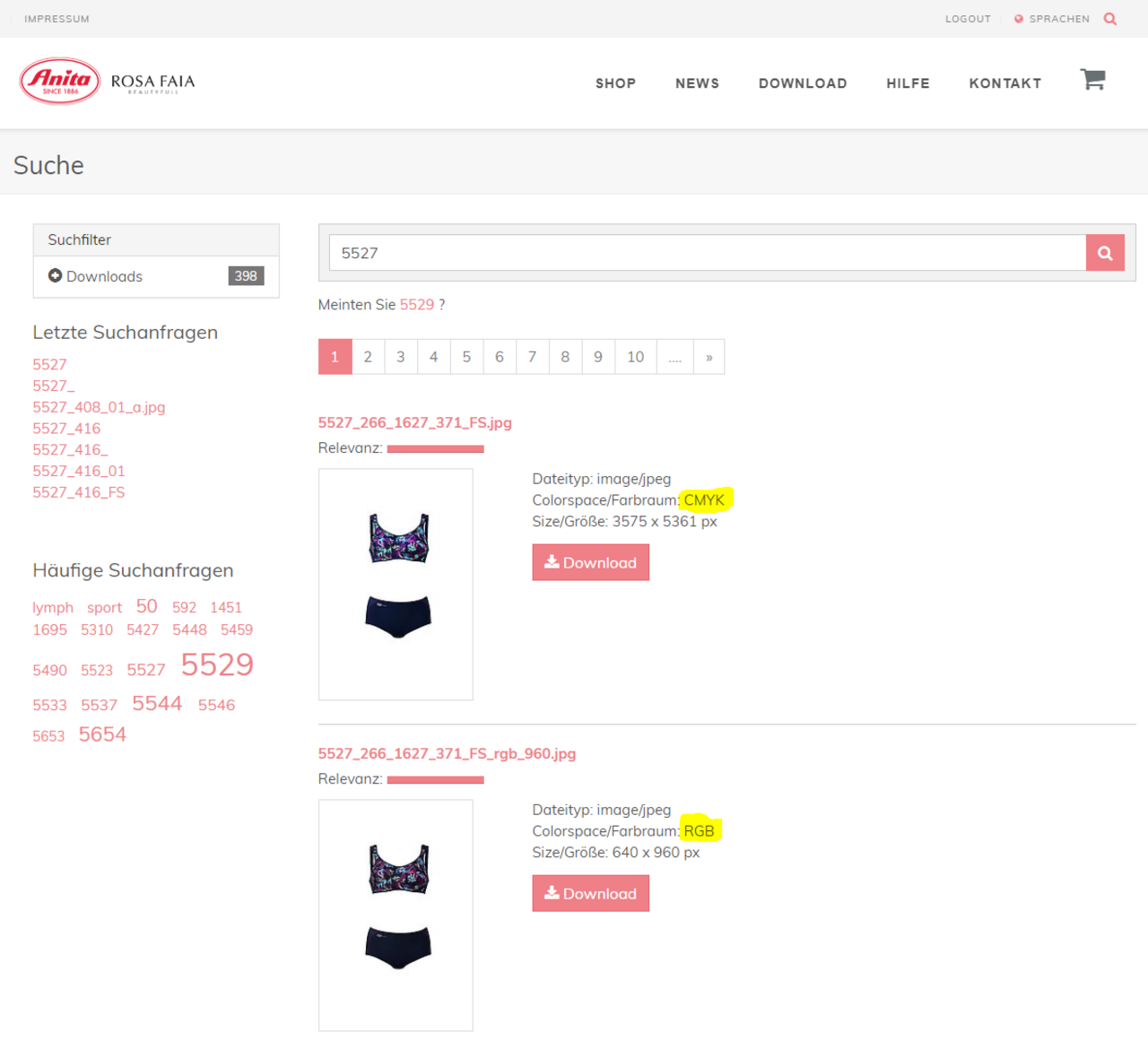Open the shopping cart icon
1148x1050 pixels.
point(1091,81)
